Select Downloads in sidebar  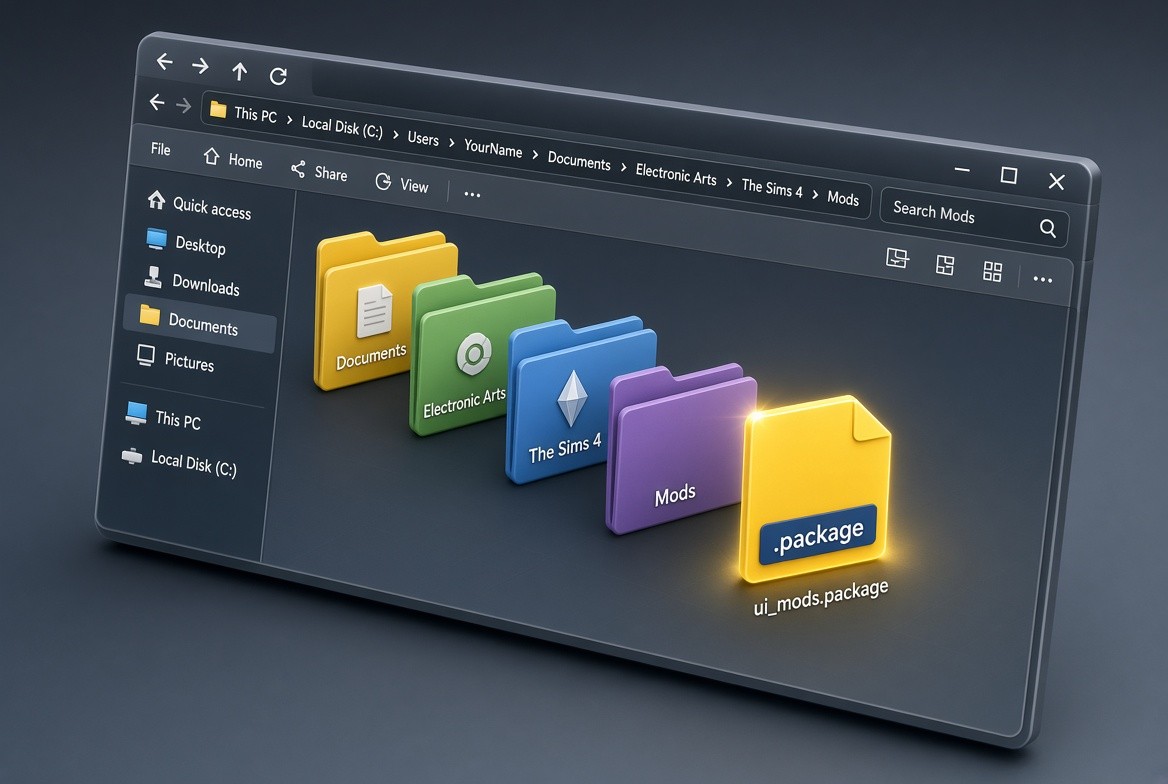click(192, 282)
